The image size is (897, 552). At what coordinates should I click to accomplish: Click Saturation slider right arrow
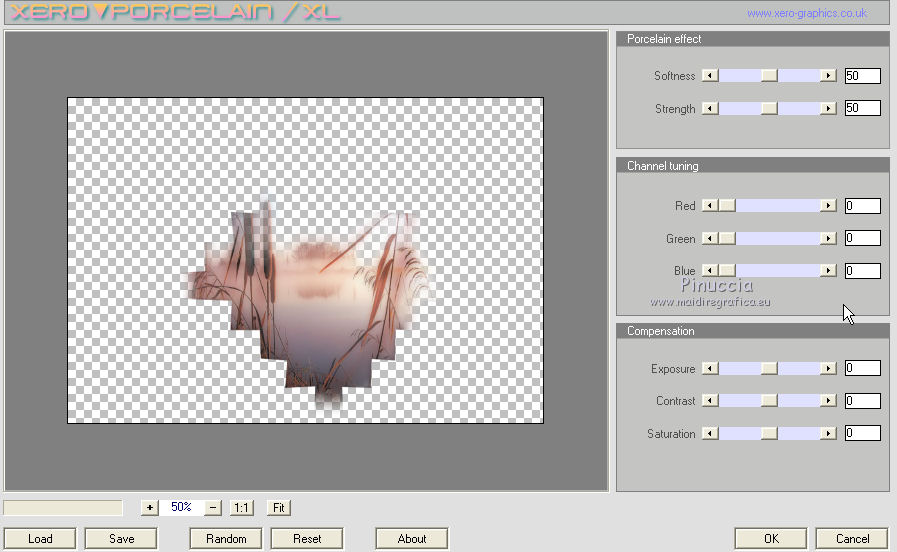pos(827,434)
